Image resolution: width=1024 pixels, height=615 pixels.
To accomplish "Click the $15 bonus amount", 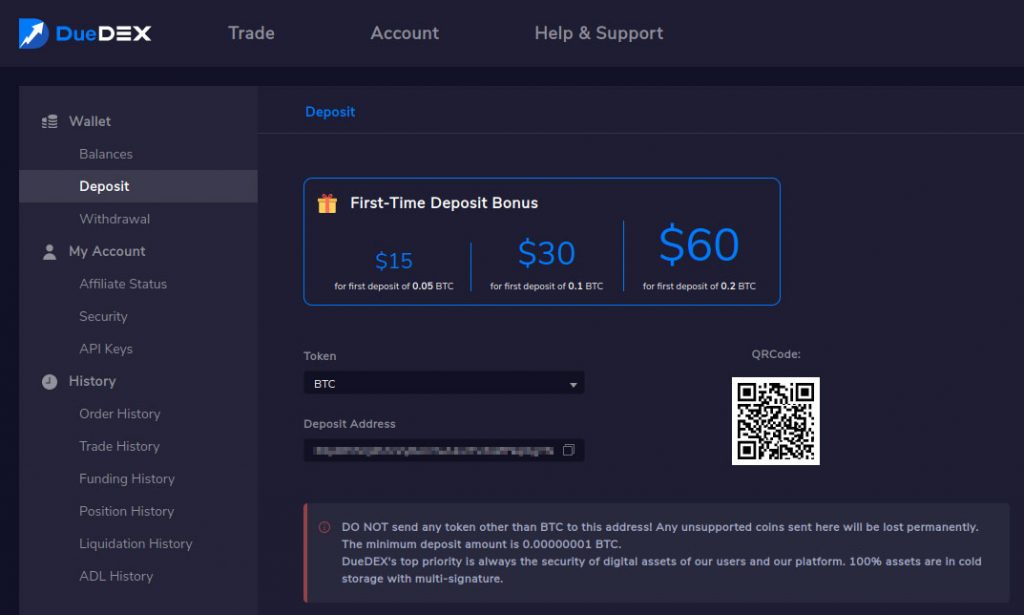I will (394, 261).
